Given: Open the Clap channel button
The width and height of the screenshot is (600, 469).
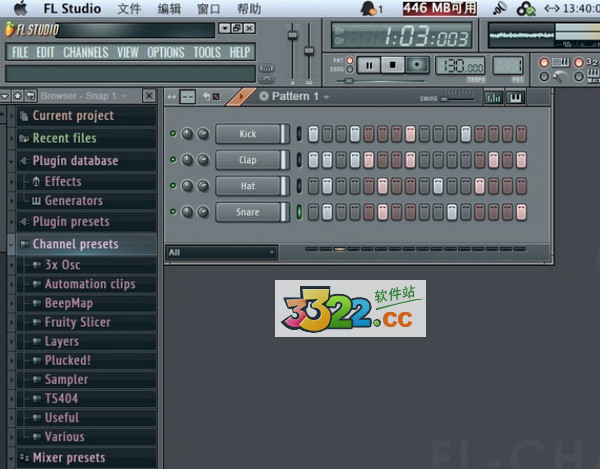Looking at the screenshot, I should coord(248,160).
